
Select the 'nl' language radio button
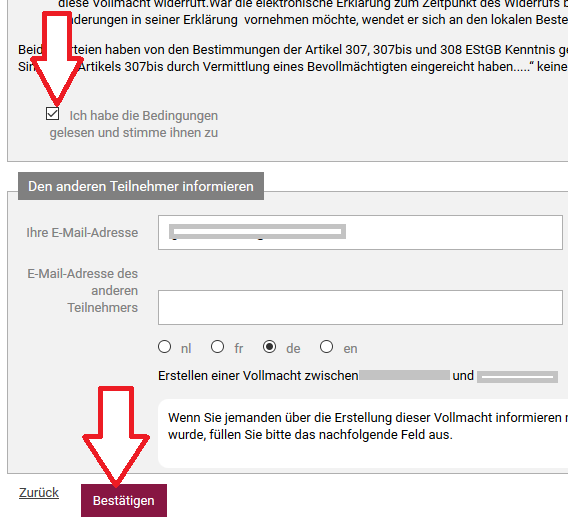[164, 347]
